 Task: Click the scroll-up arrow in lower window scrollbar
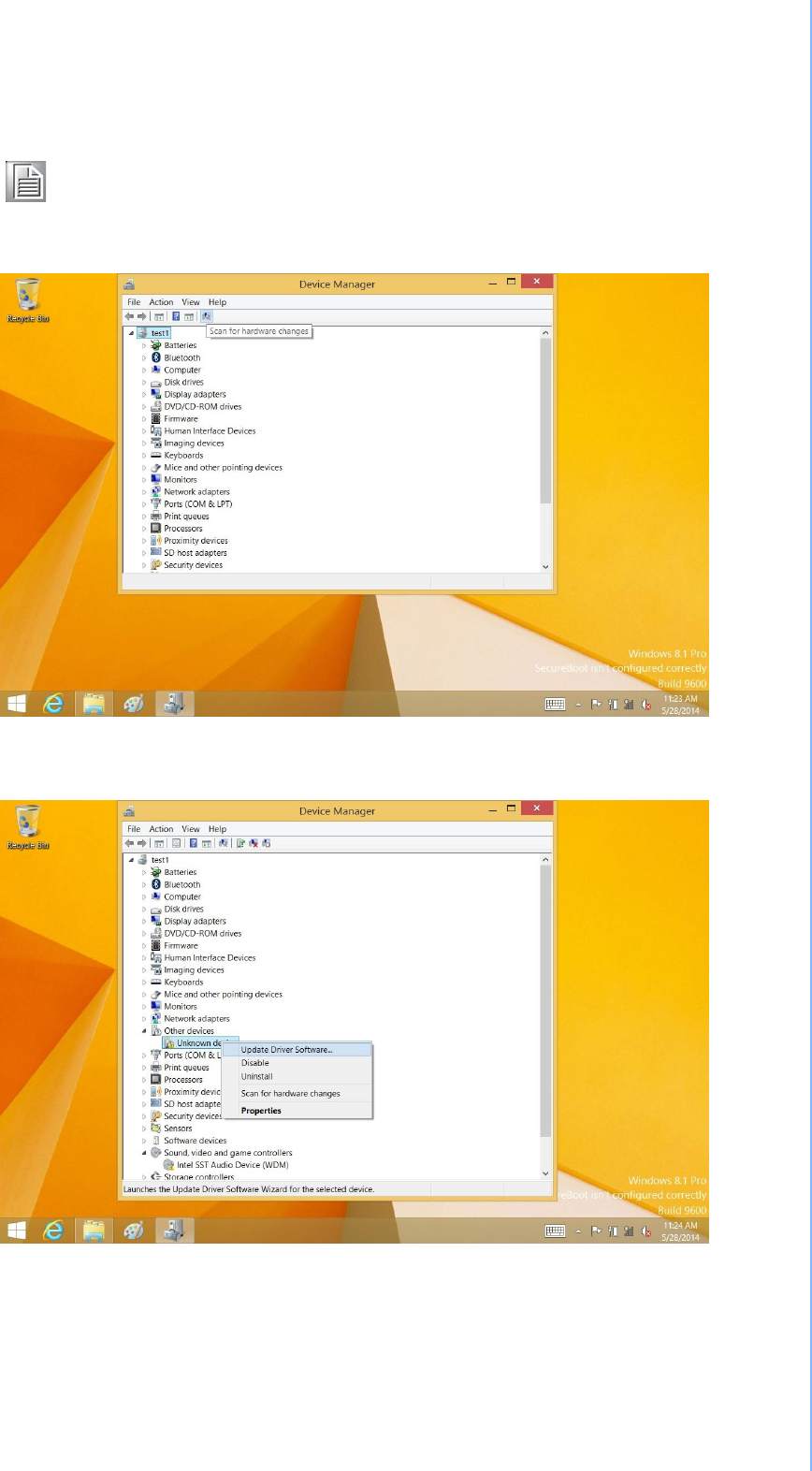click(x=545, y=859)
